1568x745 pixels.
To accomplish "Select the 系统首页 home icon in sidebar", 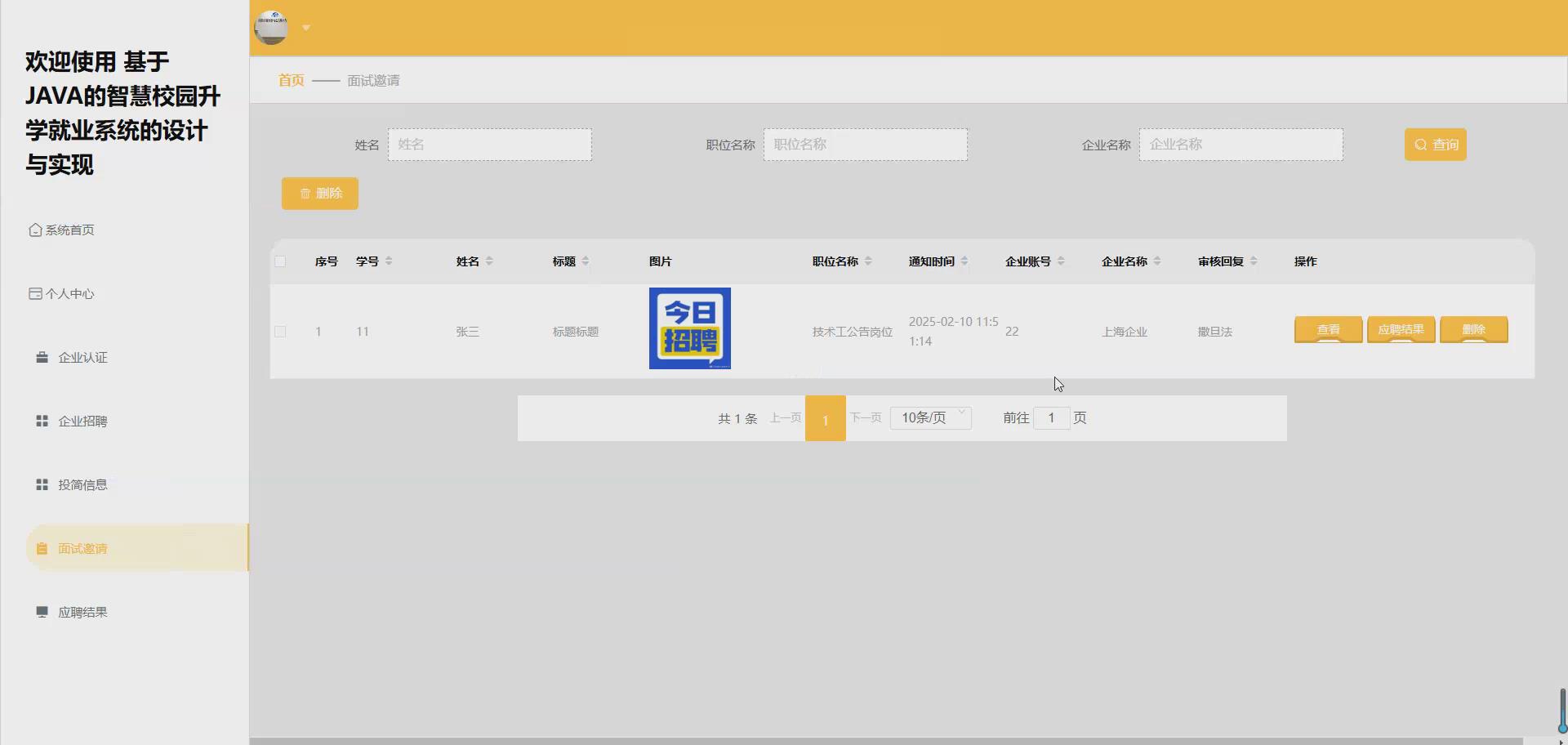I will pyautogui.click(x=34, y=230).
